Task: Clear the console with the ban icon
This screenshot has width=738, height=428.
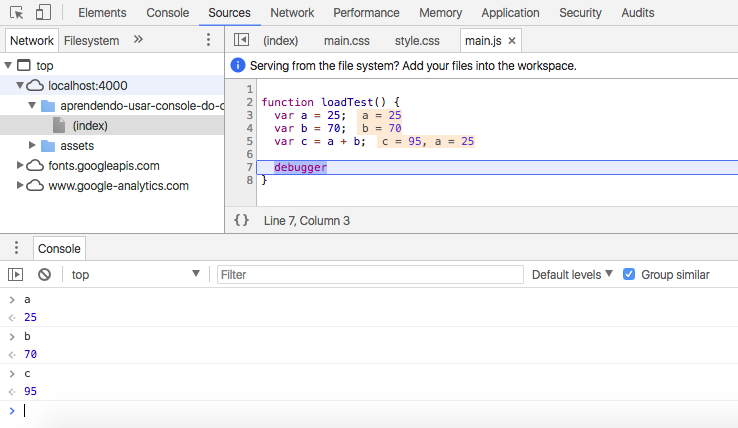Action: 44,274
